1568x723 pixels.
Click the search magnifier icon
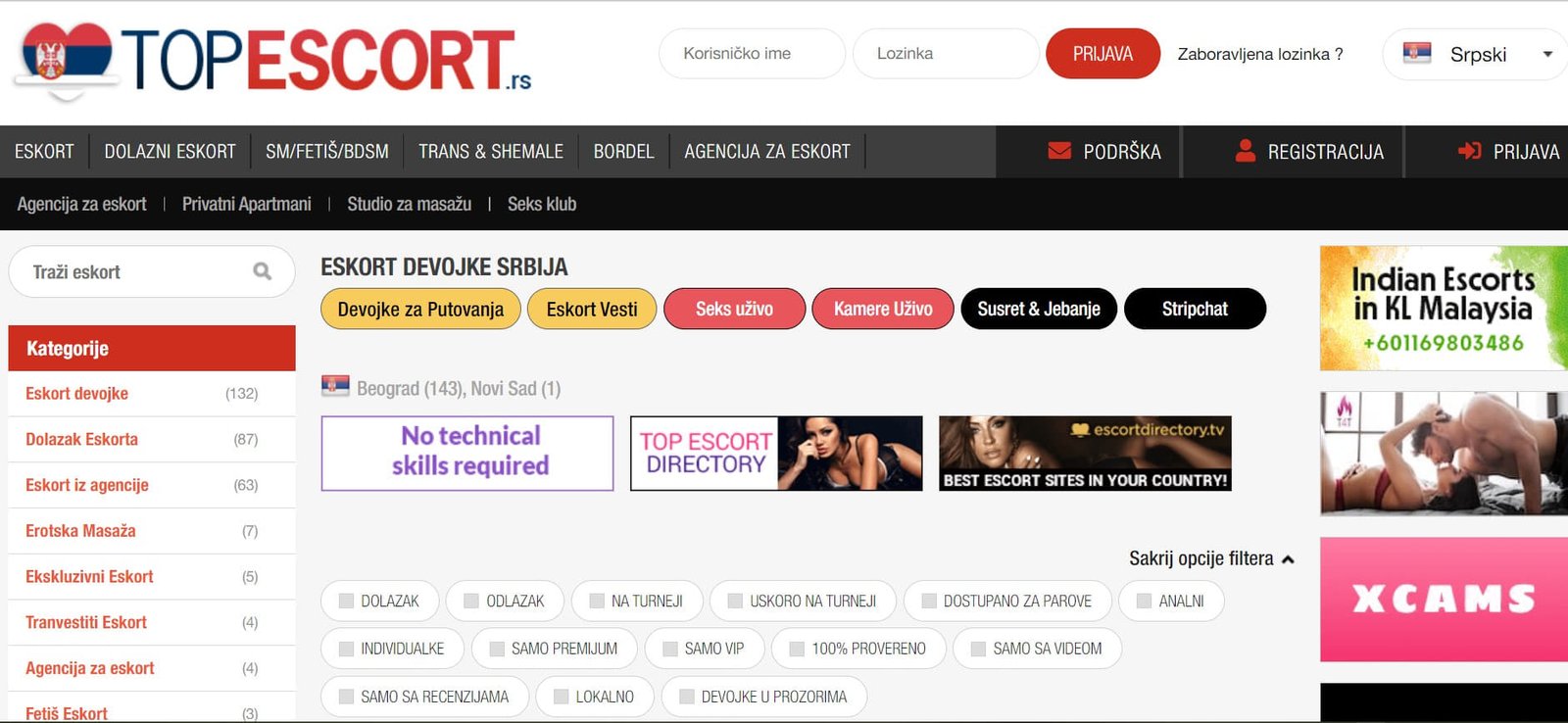[x=262, y=271]
